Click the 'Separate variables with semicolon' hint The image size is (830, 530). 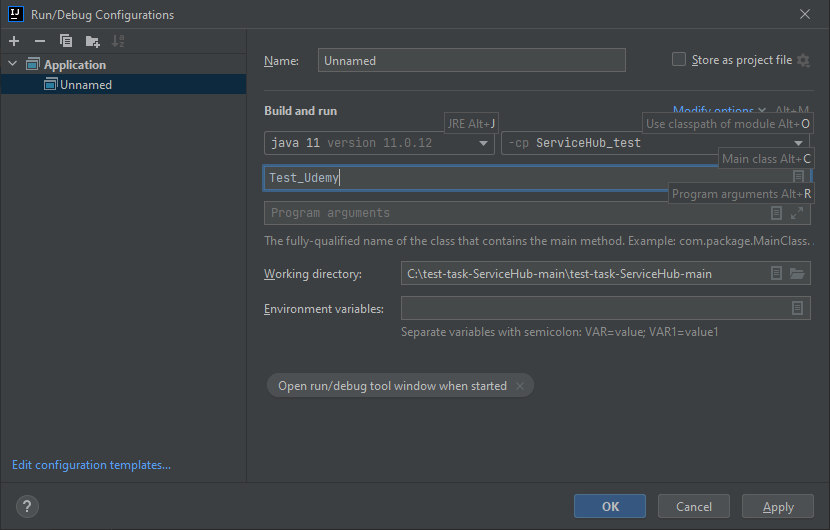[x=560, y=332]
